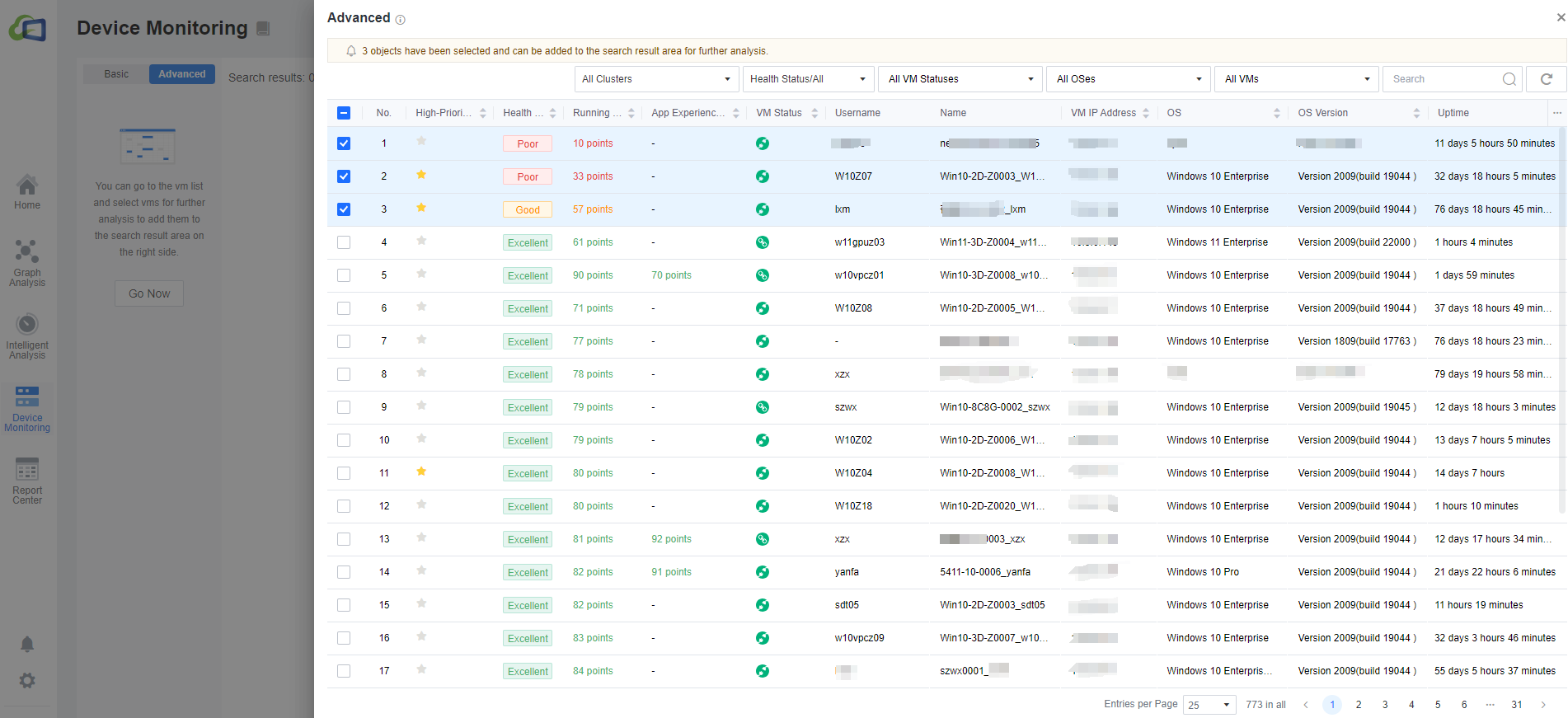Sort by the Uptime column header
Viewport: 1568px width, 718px height.
[1453, 113]
